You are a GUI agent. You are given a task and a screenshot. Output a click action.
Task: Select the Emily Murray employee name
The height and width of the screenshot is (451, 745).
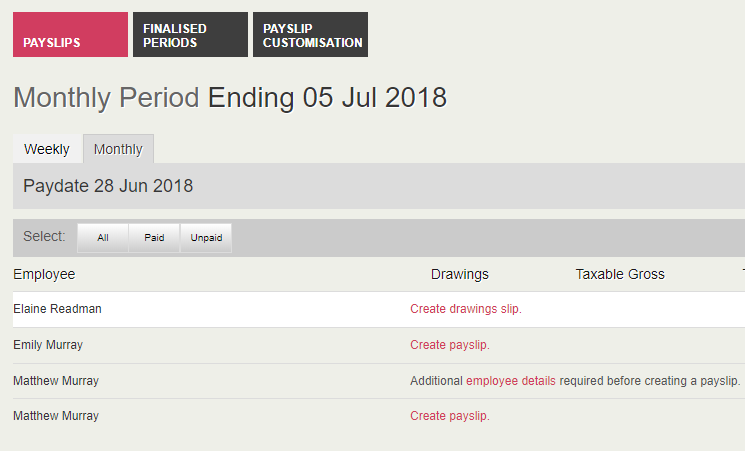click(x=48, y=345)
